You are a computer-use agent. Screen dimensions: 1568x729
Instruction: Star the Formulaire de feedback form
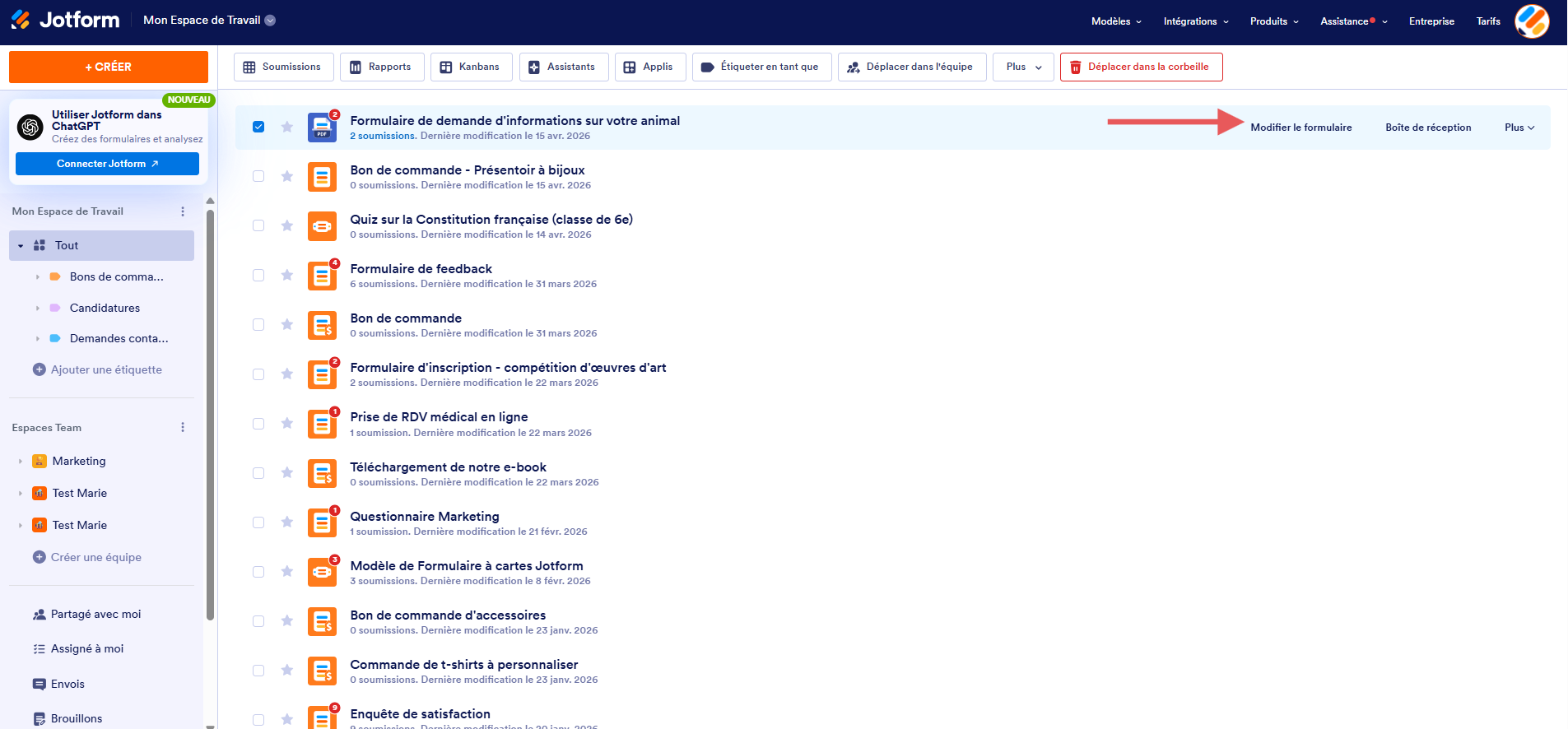pyautogui.click(x=287, y=275)
